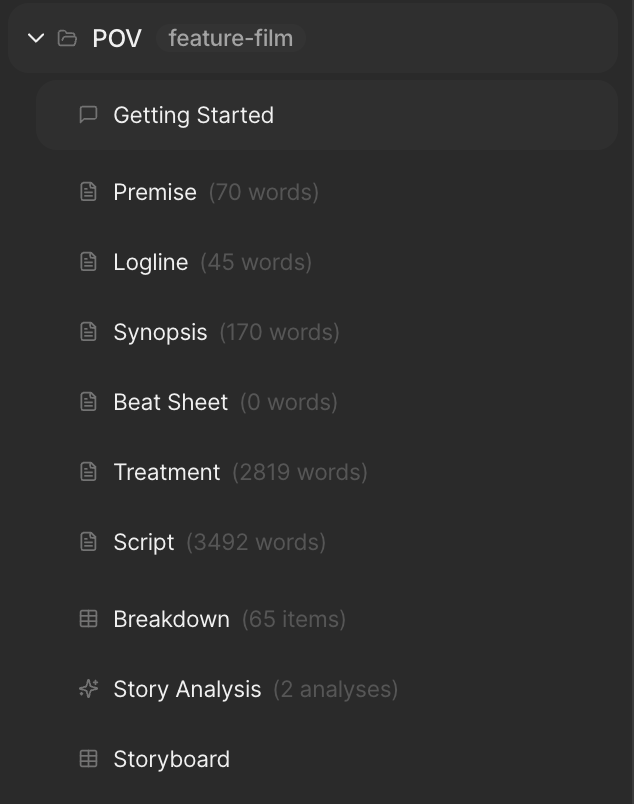634x804 pixels.
Task: Click the feature-film tag badge
Action: tap(230, 38)
